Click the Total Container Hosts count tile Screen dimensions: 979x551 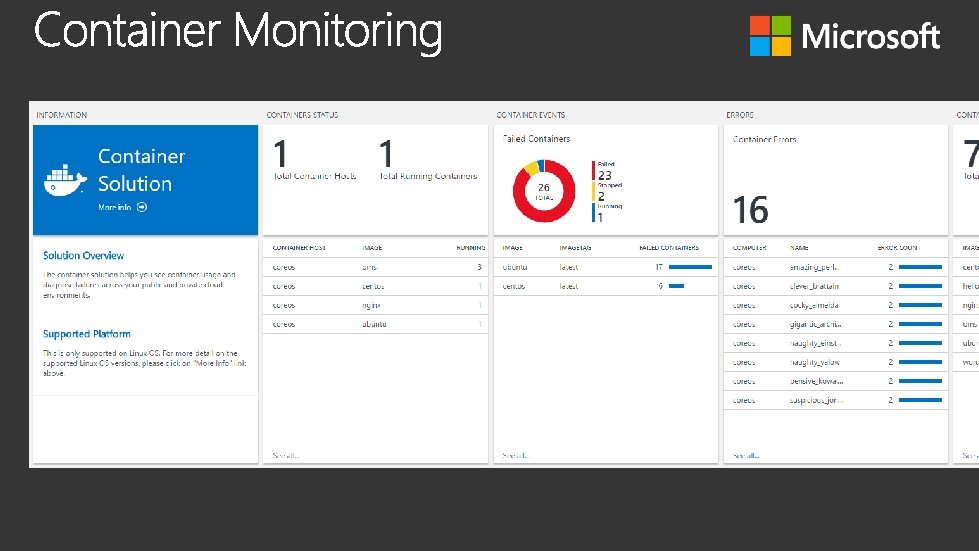click(315, 160)
